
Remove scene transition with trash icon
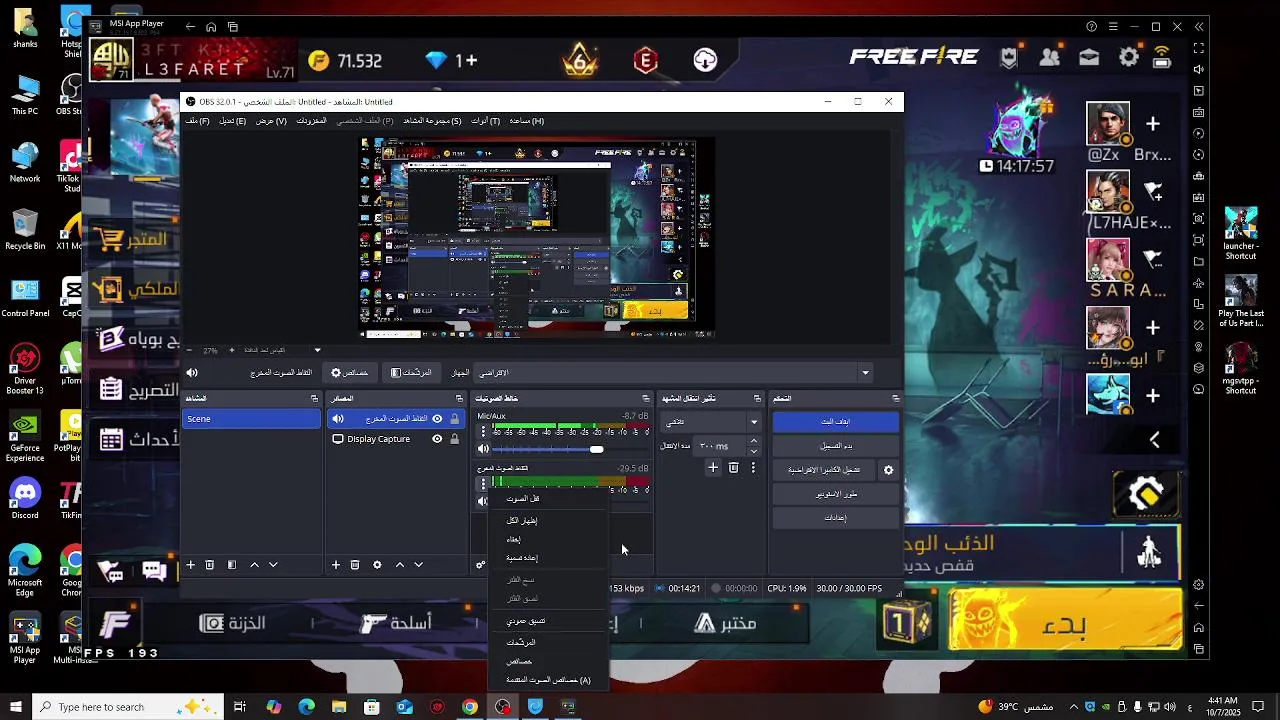[733, 467]
